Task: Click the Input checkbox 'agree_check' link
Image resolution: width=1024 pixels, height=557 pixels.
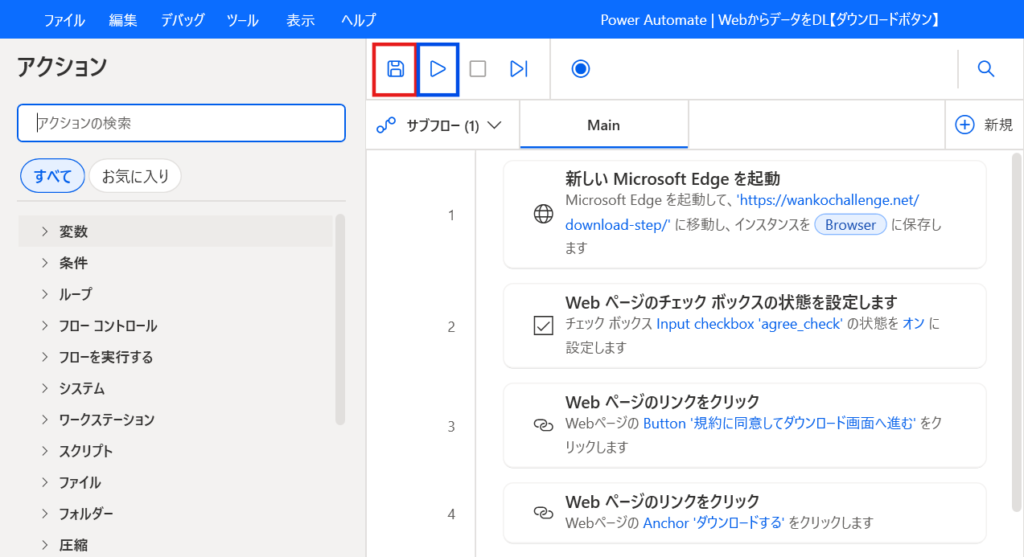Action: (x=749, y=323)
